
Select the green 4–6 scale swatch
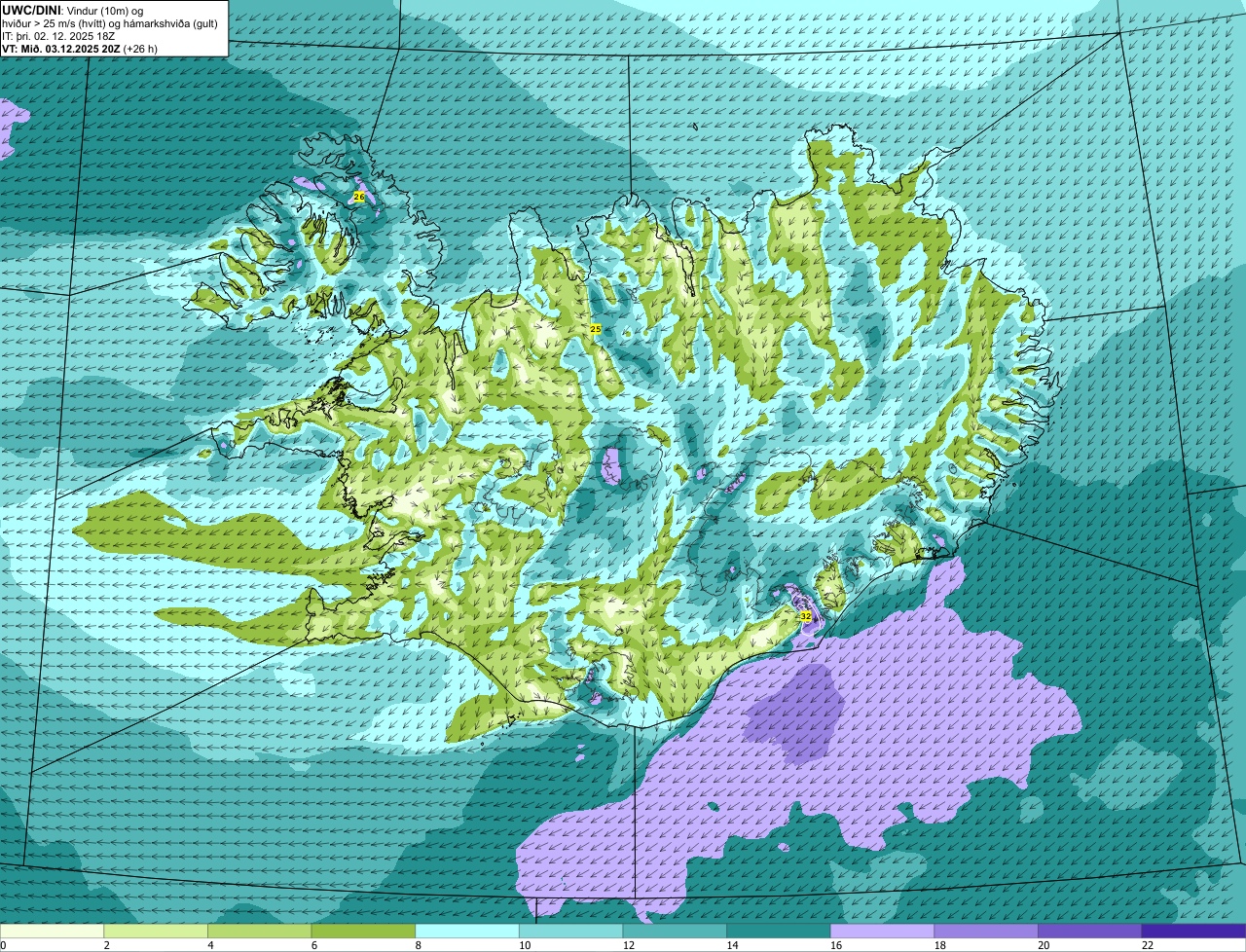point(259,931)
